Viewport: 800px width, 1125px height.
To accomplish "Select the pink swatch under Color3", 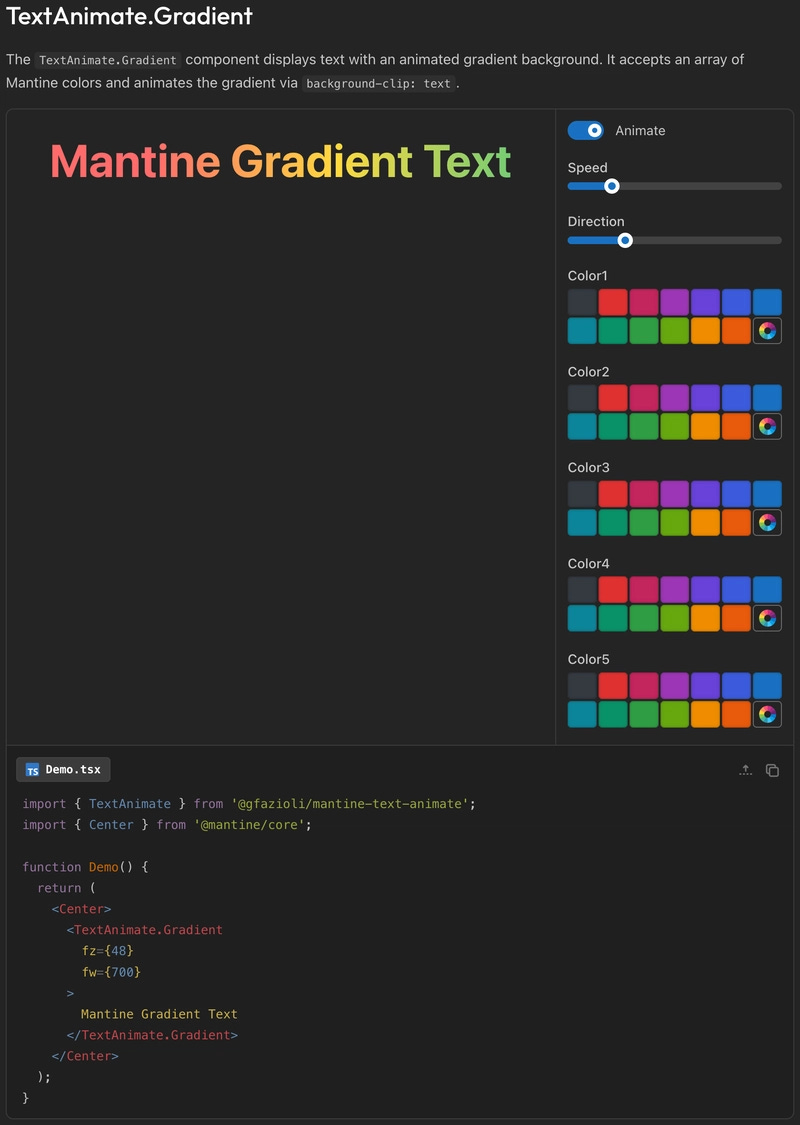I will (644, 494).
